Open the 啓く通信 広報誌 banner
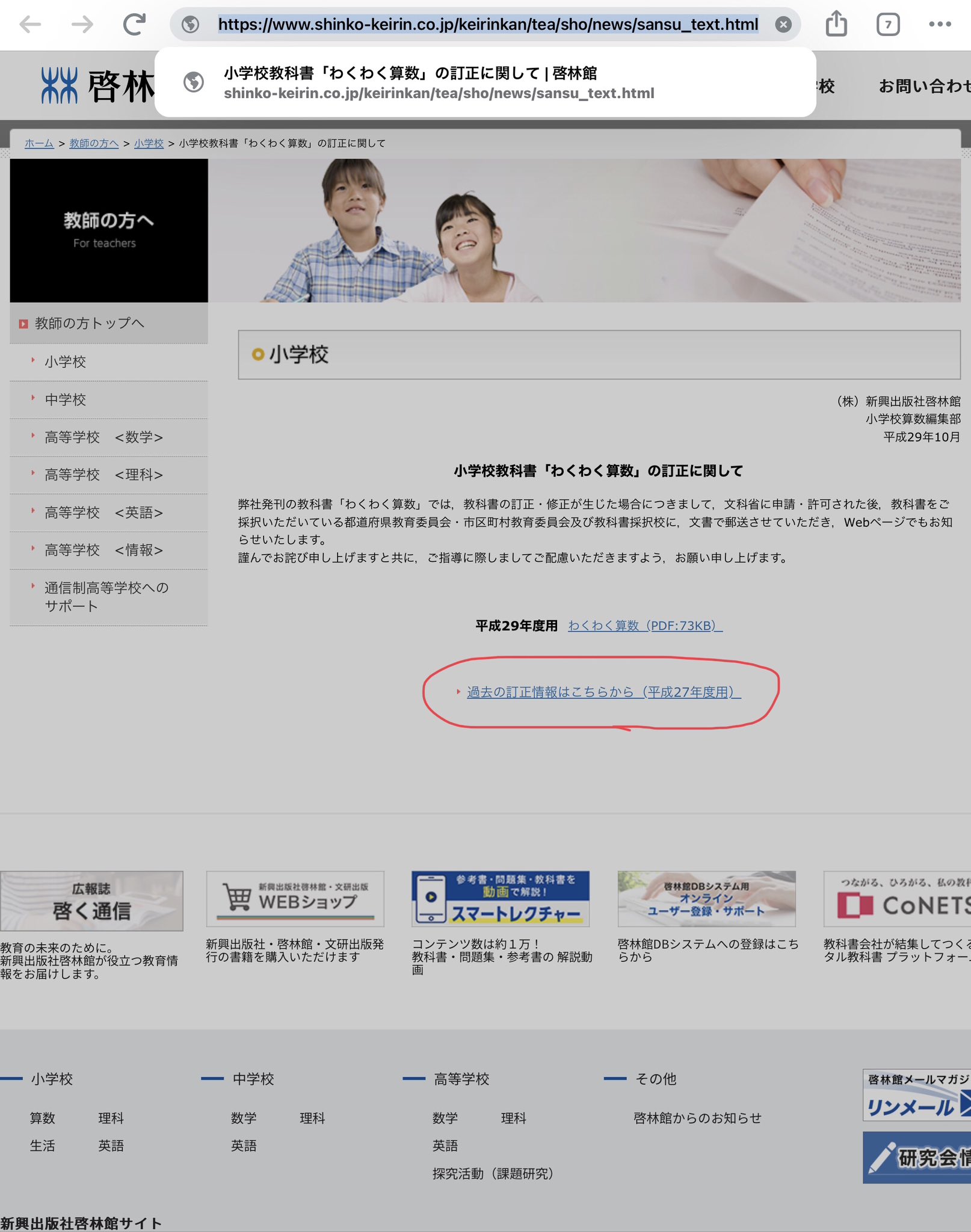 point(91,901)
